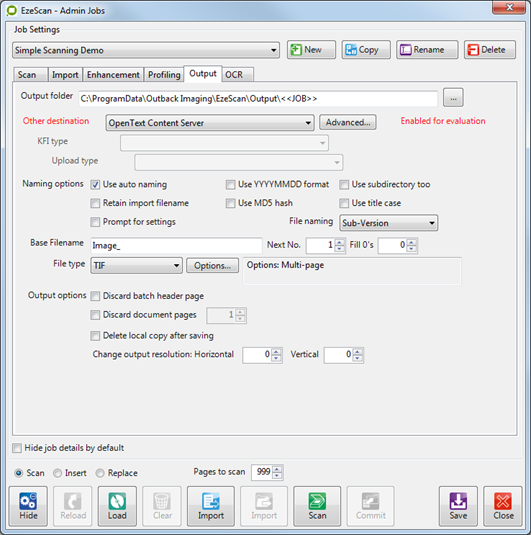The width and height of the screenshot is (531, 535).
Task: Select the Insert radio button
Action: coord(57,473)
